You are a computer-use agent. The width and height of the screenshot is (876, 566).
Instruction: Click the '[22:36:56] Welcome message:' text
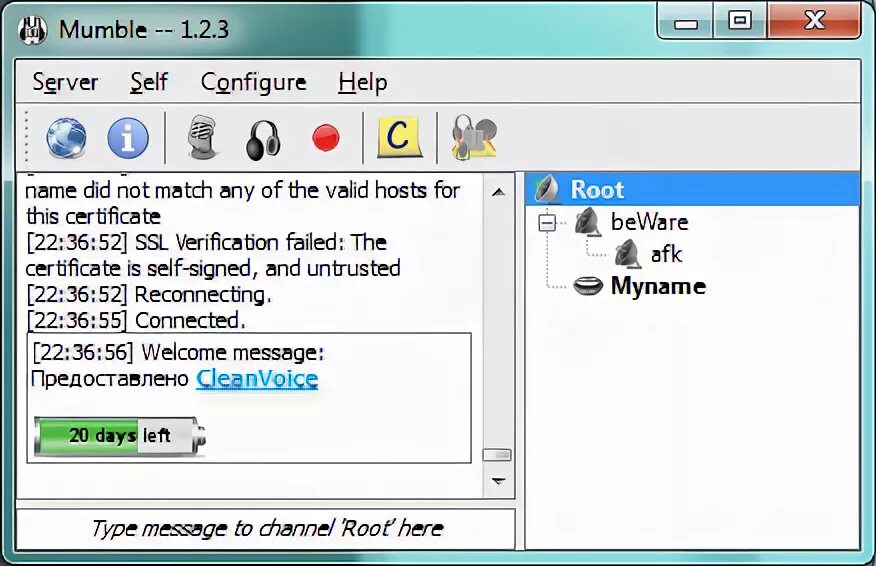[178, 353]
